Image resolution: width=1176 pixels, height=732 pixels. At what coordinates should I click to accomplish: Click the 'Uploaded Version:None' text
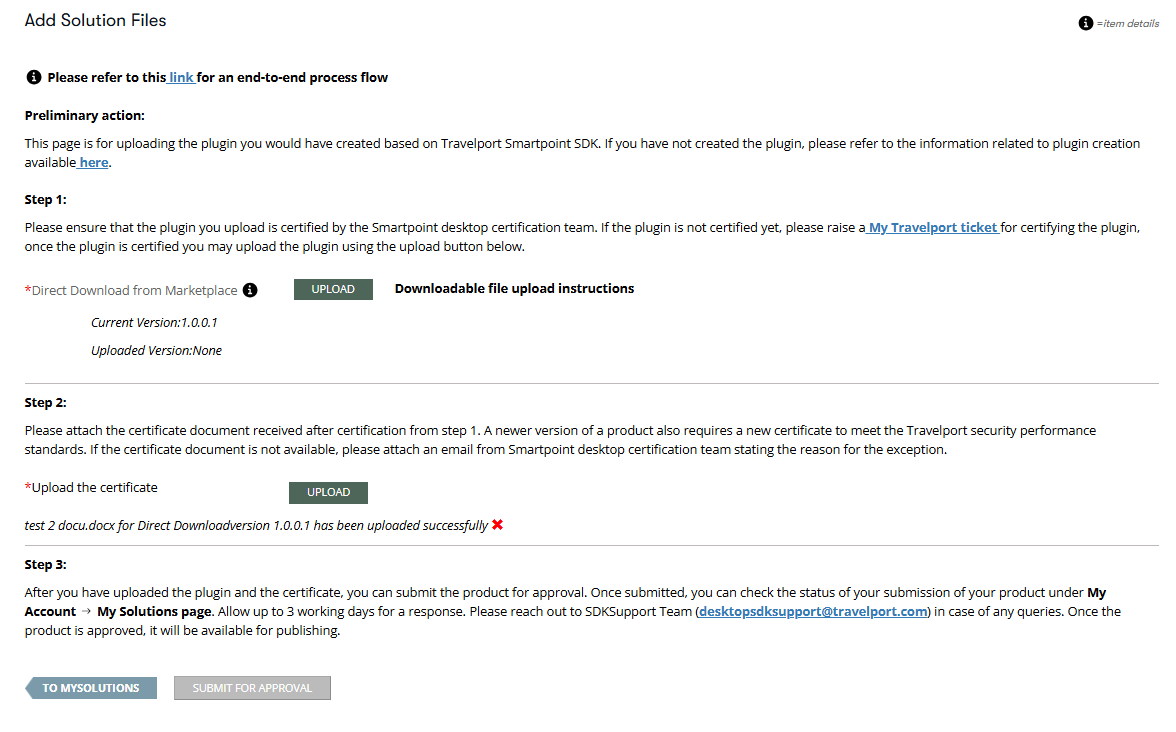pos(156,350)
